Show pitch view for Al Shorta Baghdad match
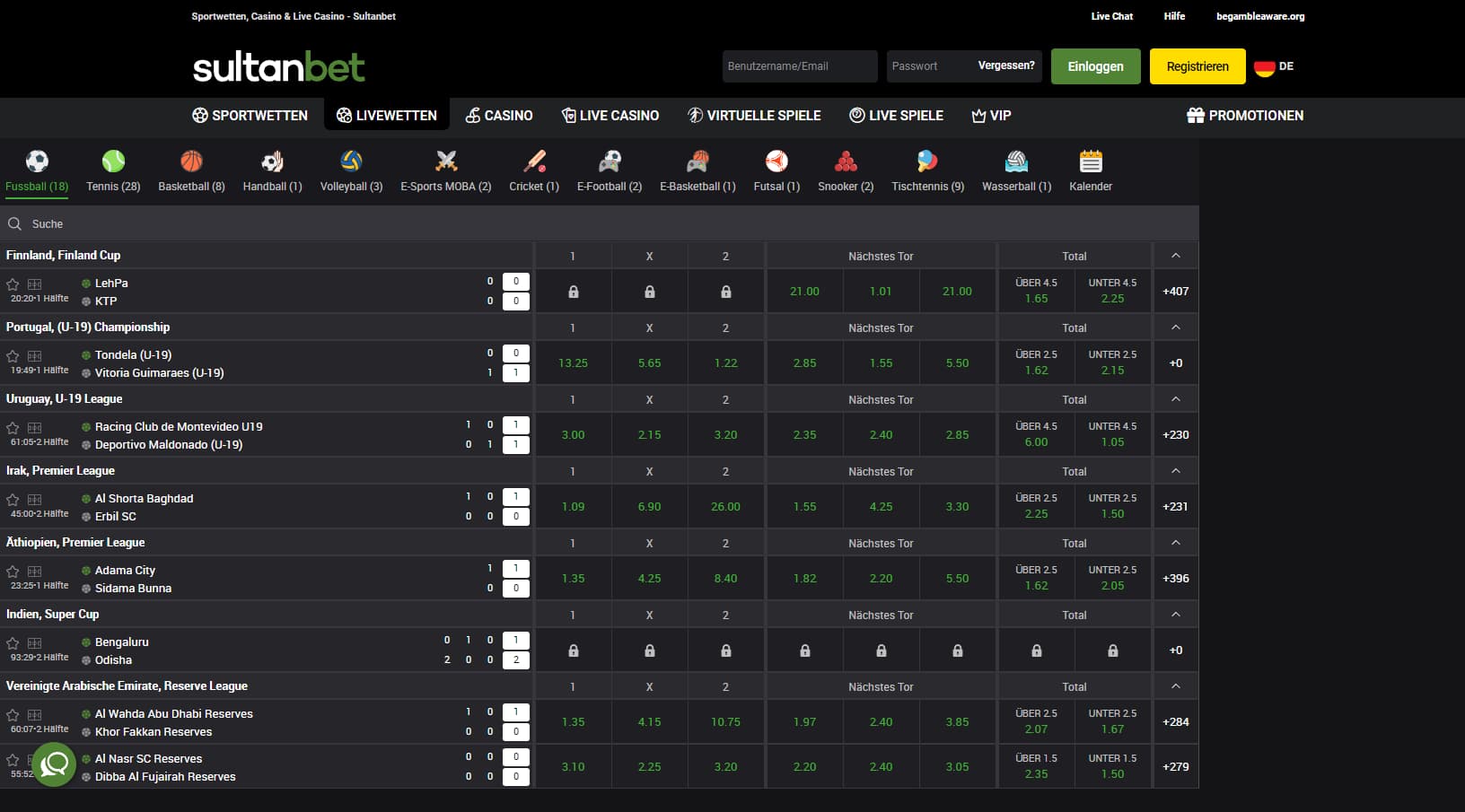Screen dimensions: 1465x812 point(35,500)
